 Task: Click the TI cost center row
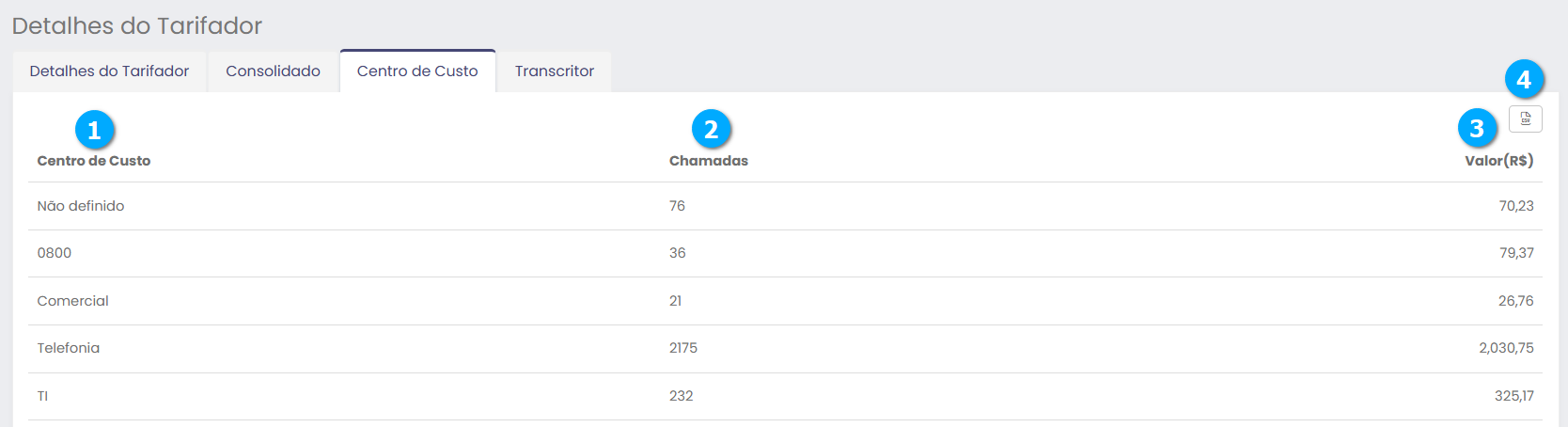pos(43,396)
